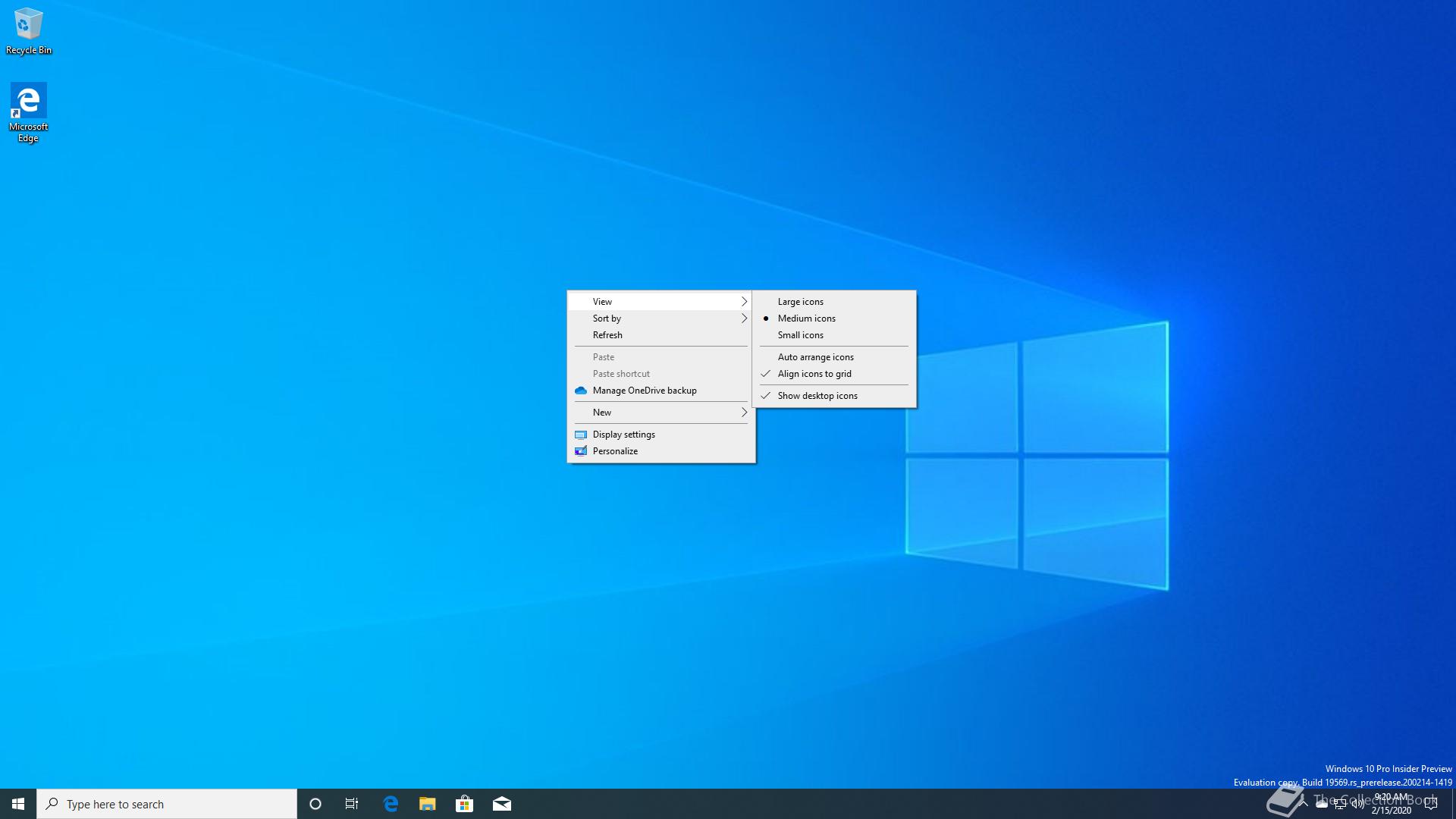
Task: Click the Cortana circle icon
Action: (x=315, y=804)
